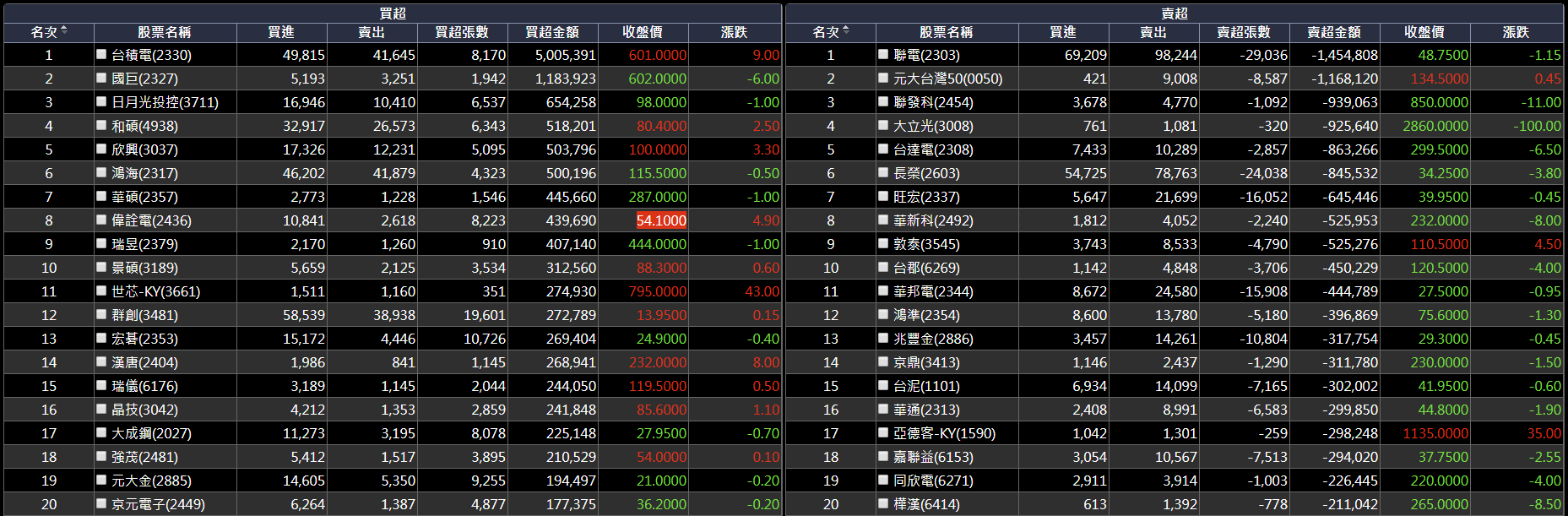Click 收盤價 header in the 買超 table
1568x516 pixels.
coord(643,32)
